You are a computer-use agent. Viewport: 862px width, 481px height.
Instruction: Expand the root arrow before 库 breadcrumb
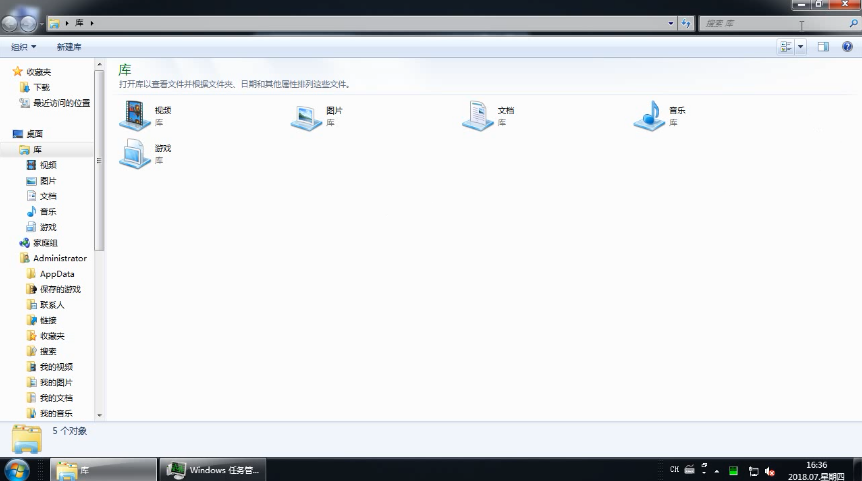[67, 23]
